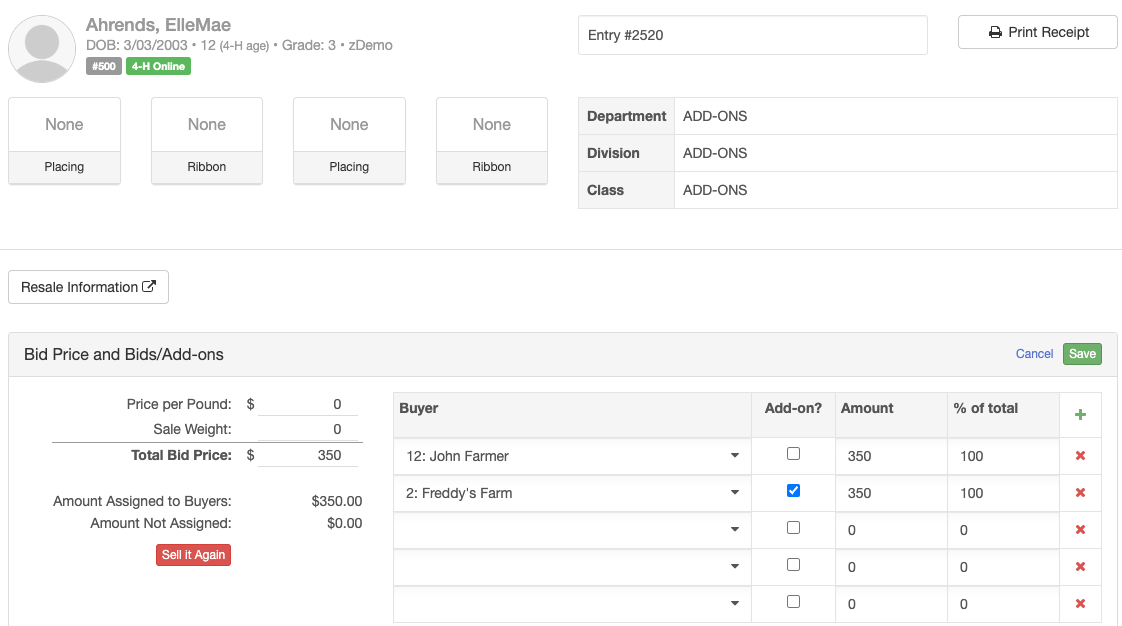Click ElleMae's profile avatar image
The width and height of the screenshot is (1122, 626).
41,47
